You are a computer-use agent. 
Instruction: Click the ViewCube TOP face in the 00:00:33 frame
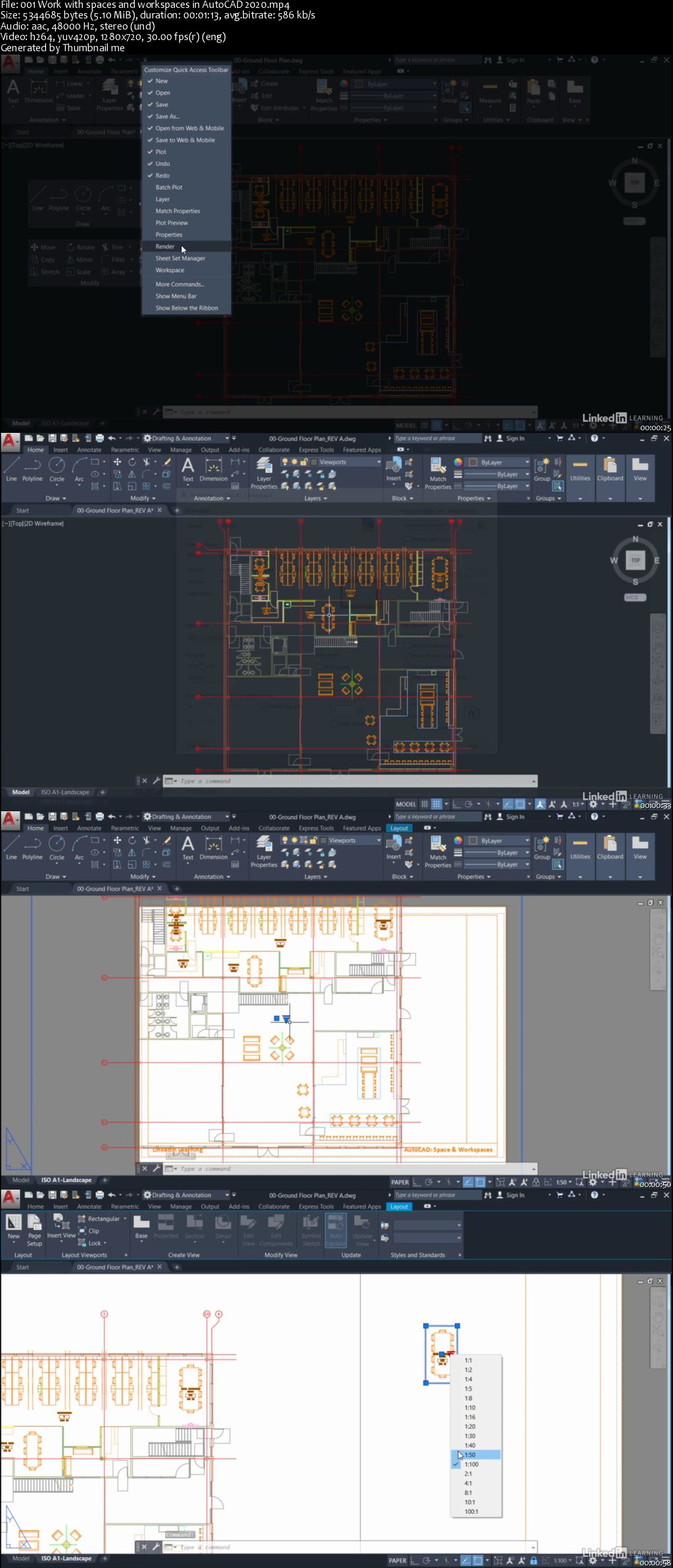click(635, 560)
